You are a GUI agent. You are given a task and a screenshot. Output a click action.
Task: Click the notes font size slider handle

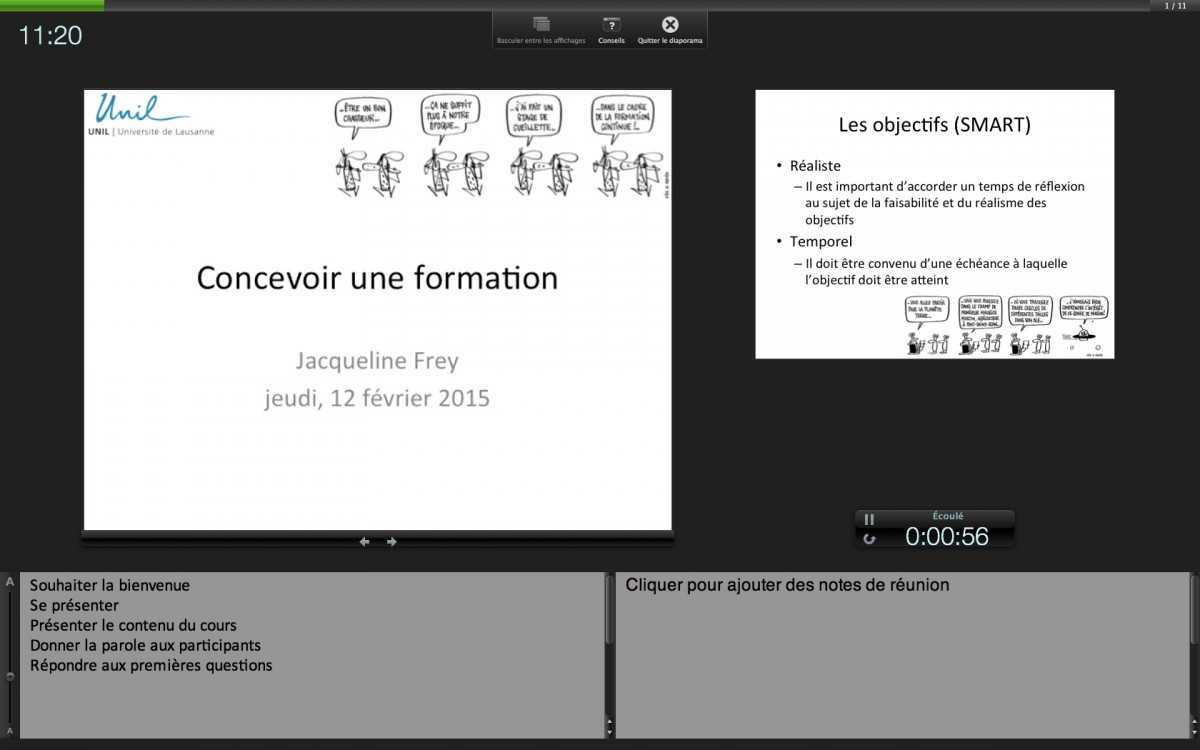click(x=10, y=676)
